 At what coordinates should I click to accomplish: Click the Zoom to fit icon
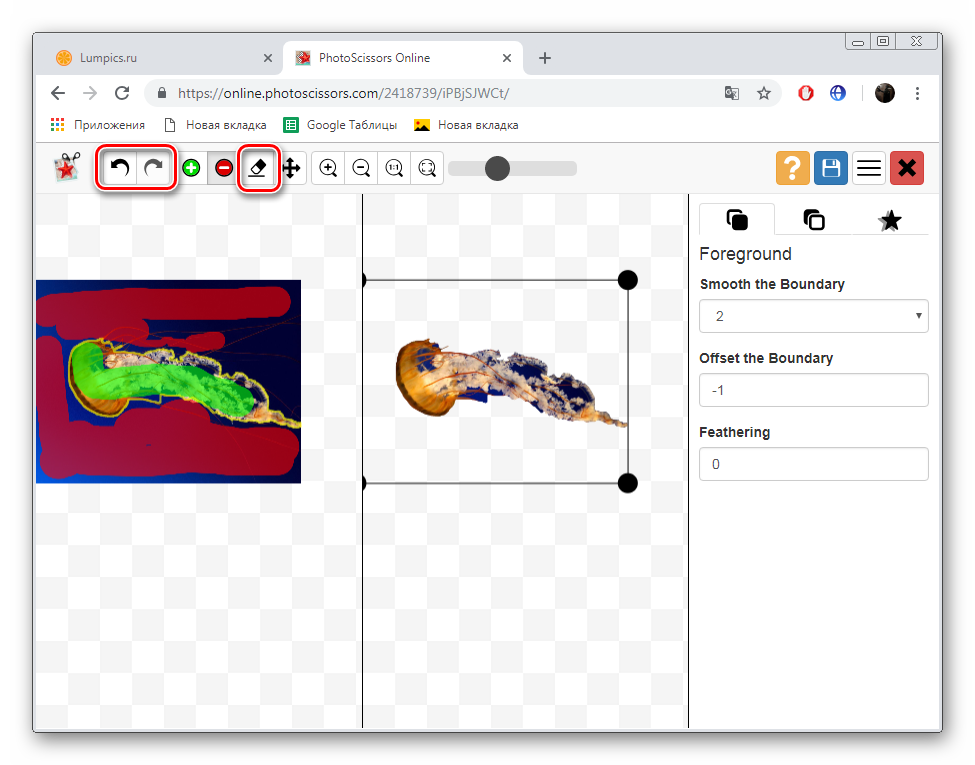pos(428,169)
